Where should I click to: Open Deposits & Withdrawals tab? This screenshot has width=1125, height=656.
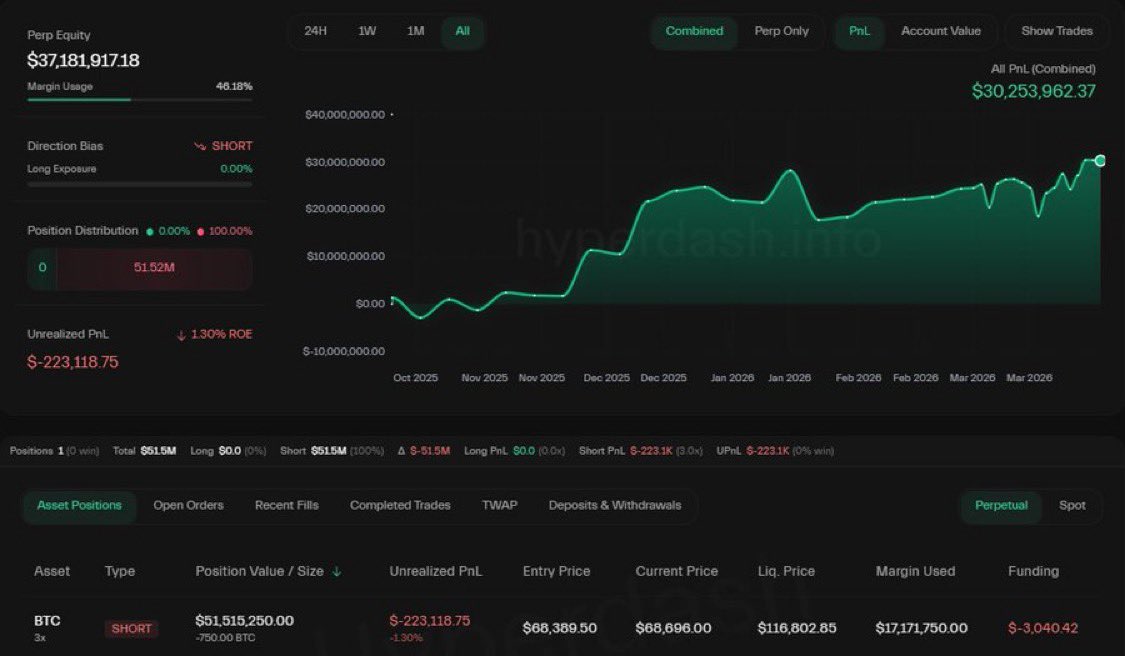pos(615,505)
